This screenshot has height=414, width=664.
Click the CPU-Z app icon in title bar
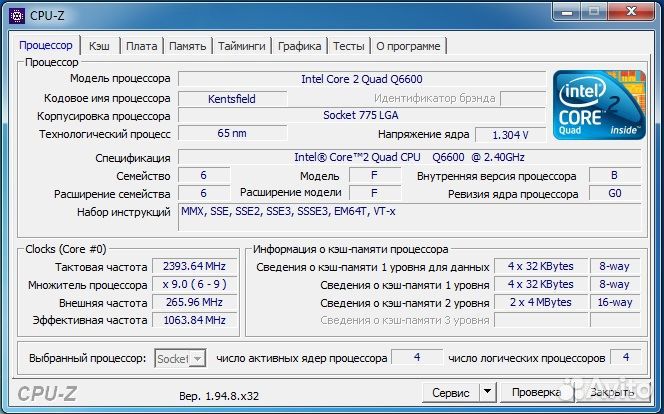coord(17,16)
